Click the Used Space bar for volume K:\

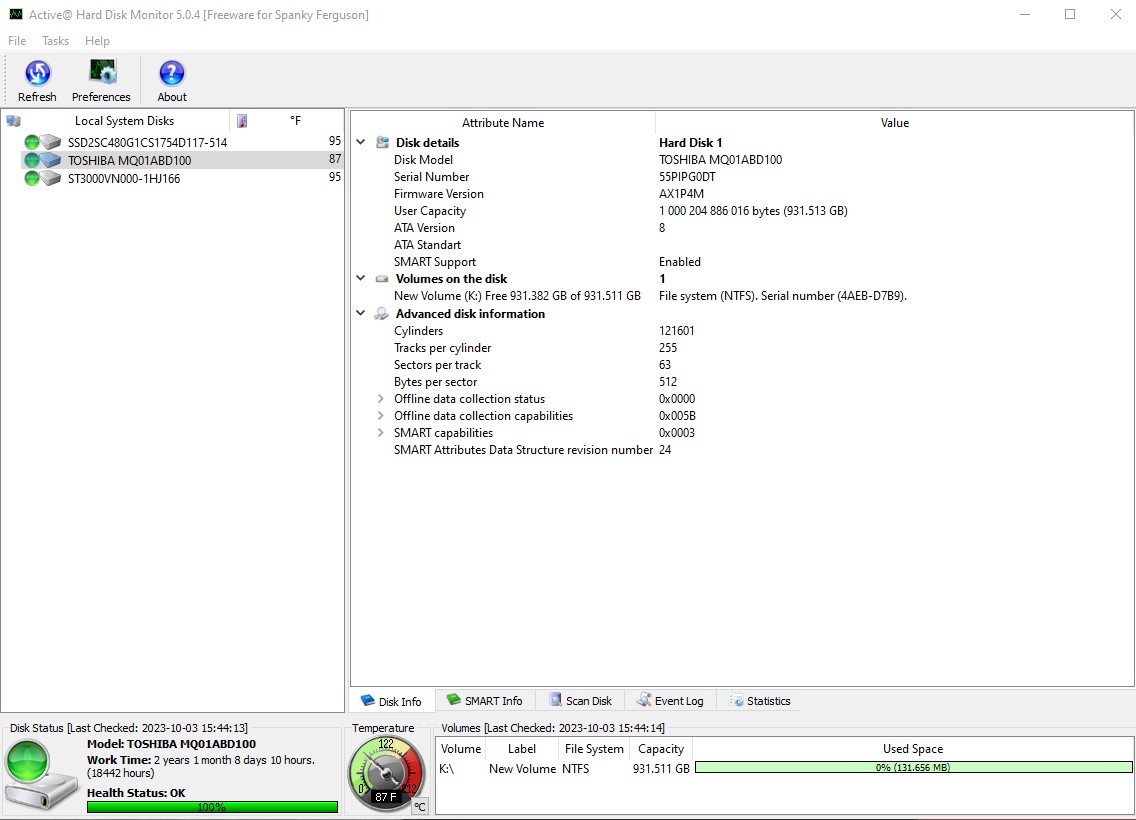point(912,767)
